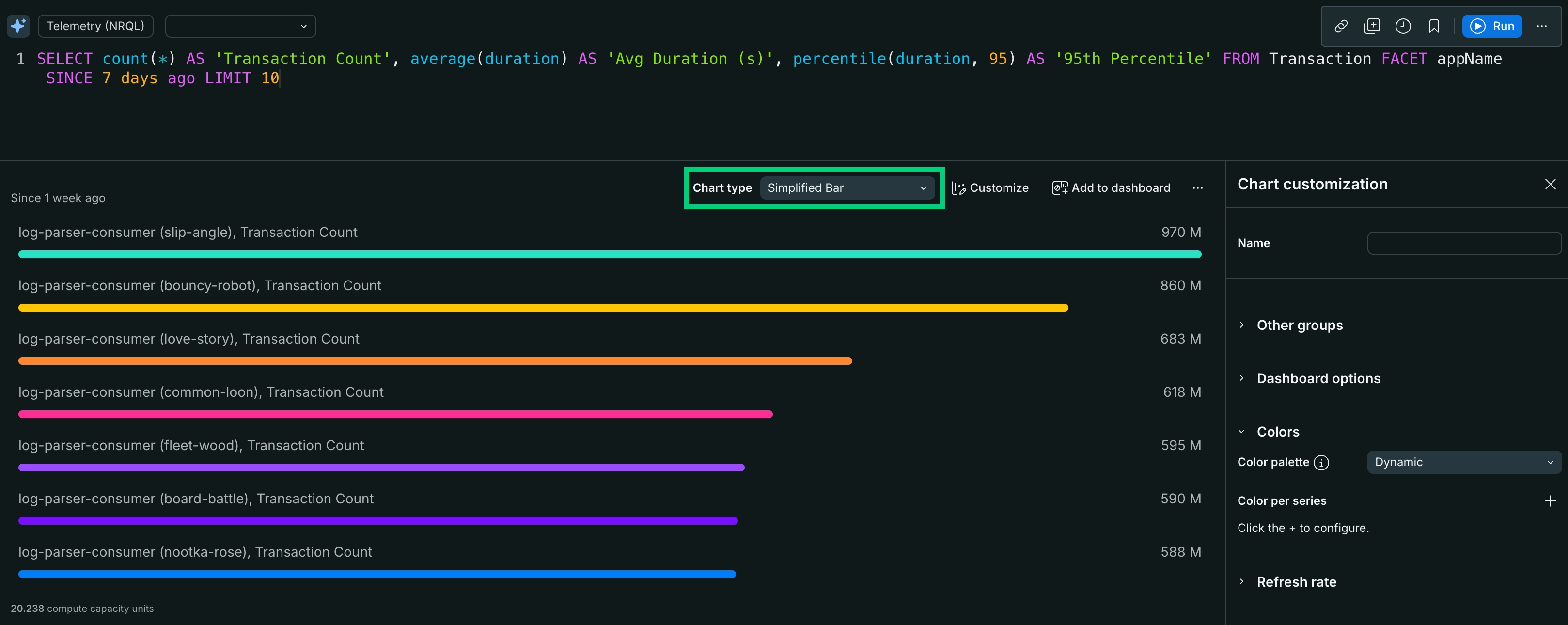Click '20.238 compute capacity units' text

tap(82, 609)
